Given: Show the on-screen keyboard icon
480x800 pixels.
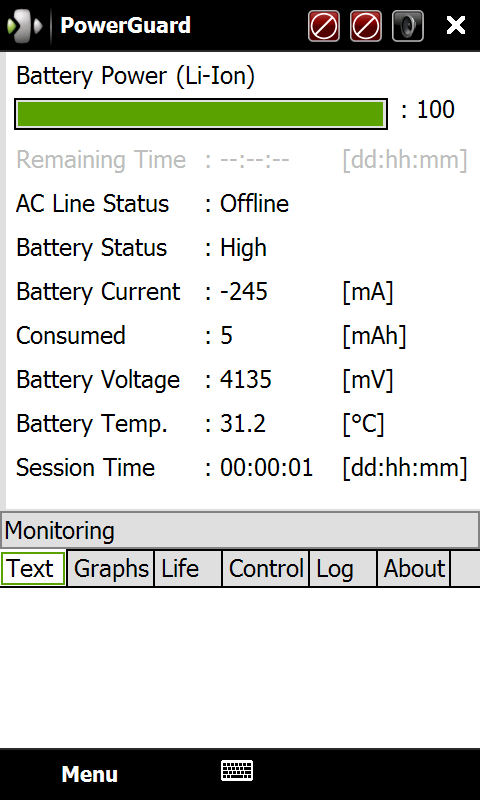Looking at the screenshot, I should (237, 770).
